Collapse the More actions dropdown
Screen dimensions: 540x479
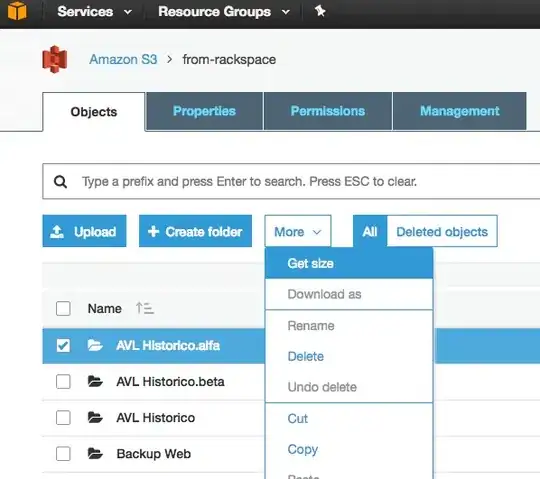298,231
